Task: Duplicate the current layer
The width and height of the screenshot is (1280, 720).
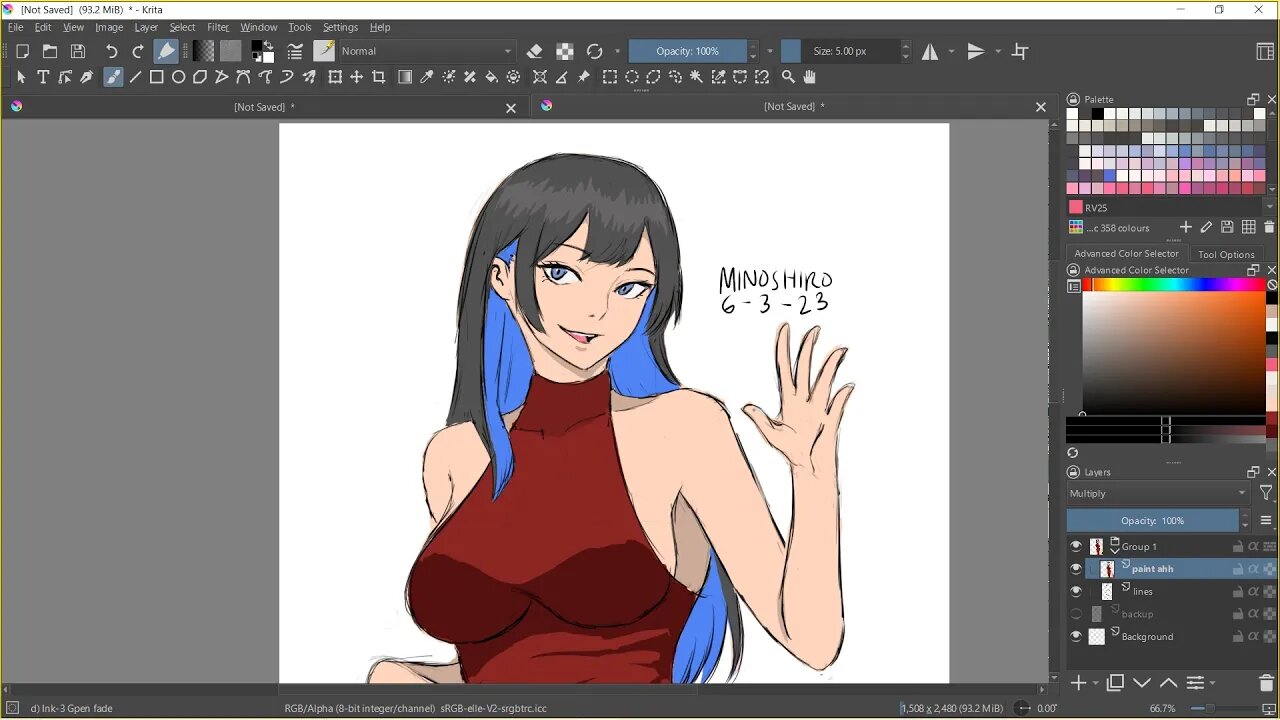Action: click(1115, 683)
